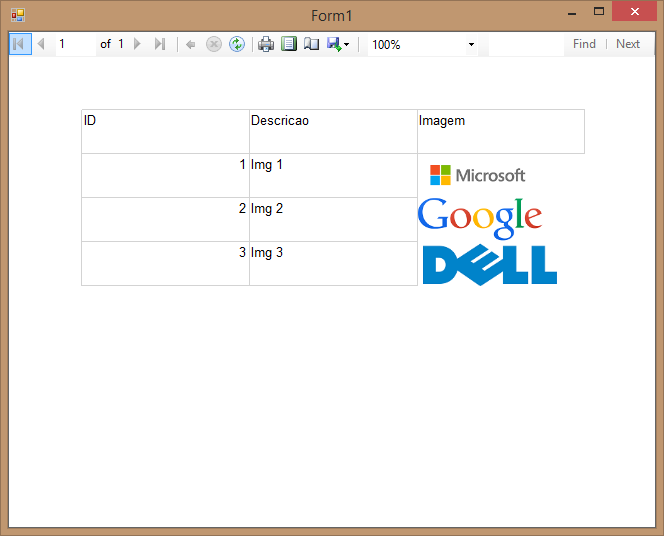
Task: Select the Img 2 cell
Action: (x=333, y=220)
